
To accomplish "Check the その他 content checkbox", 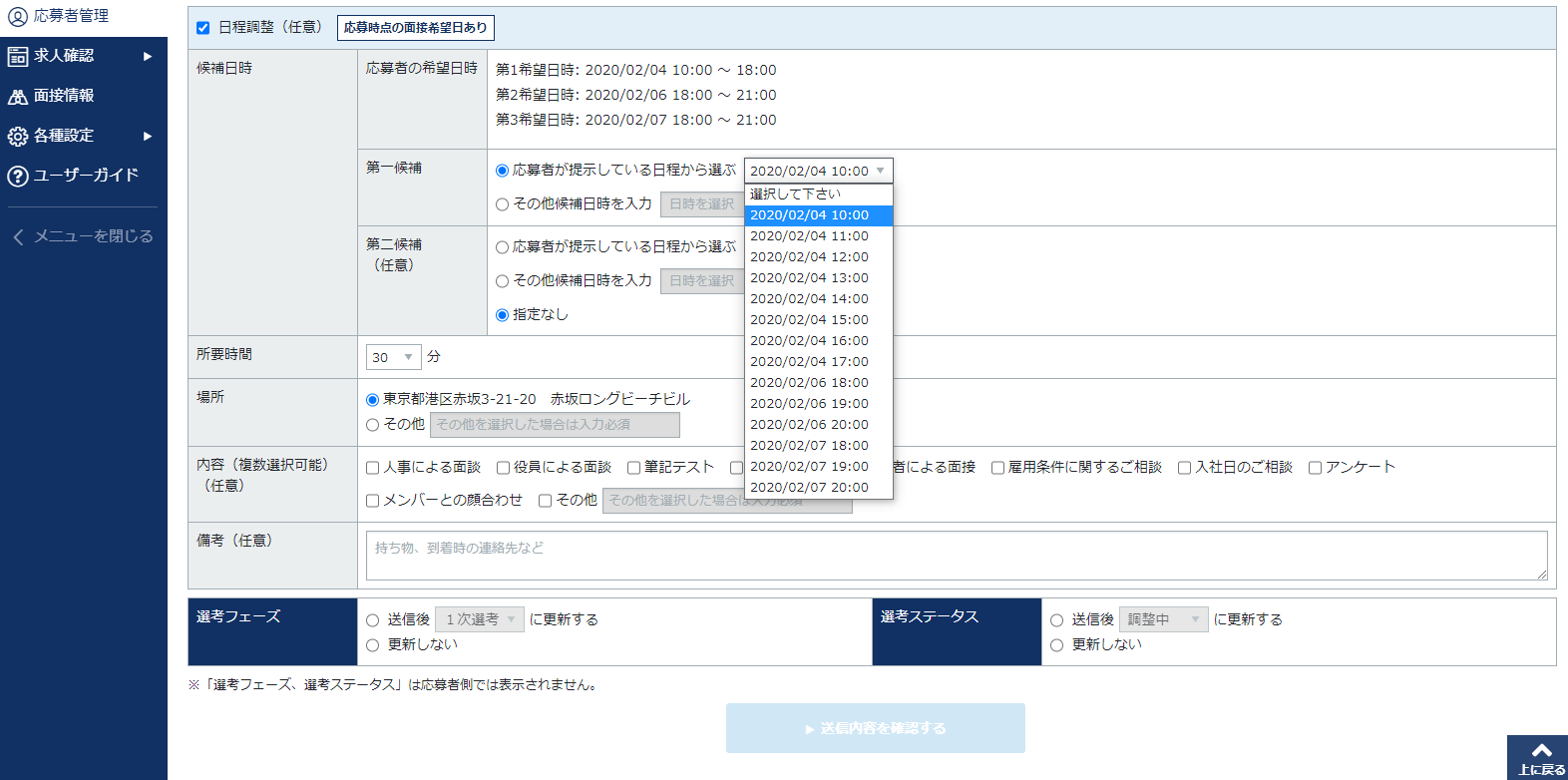I will (545, 501).
